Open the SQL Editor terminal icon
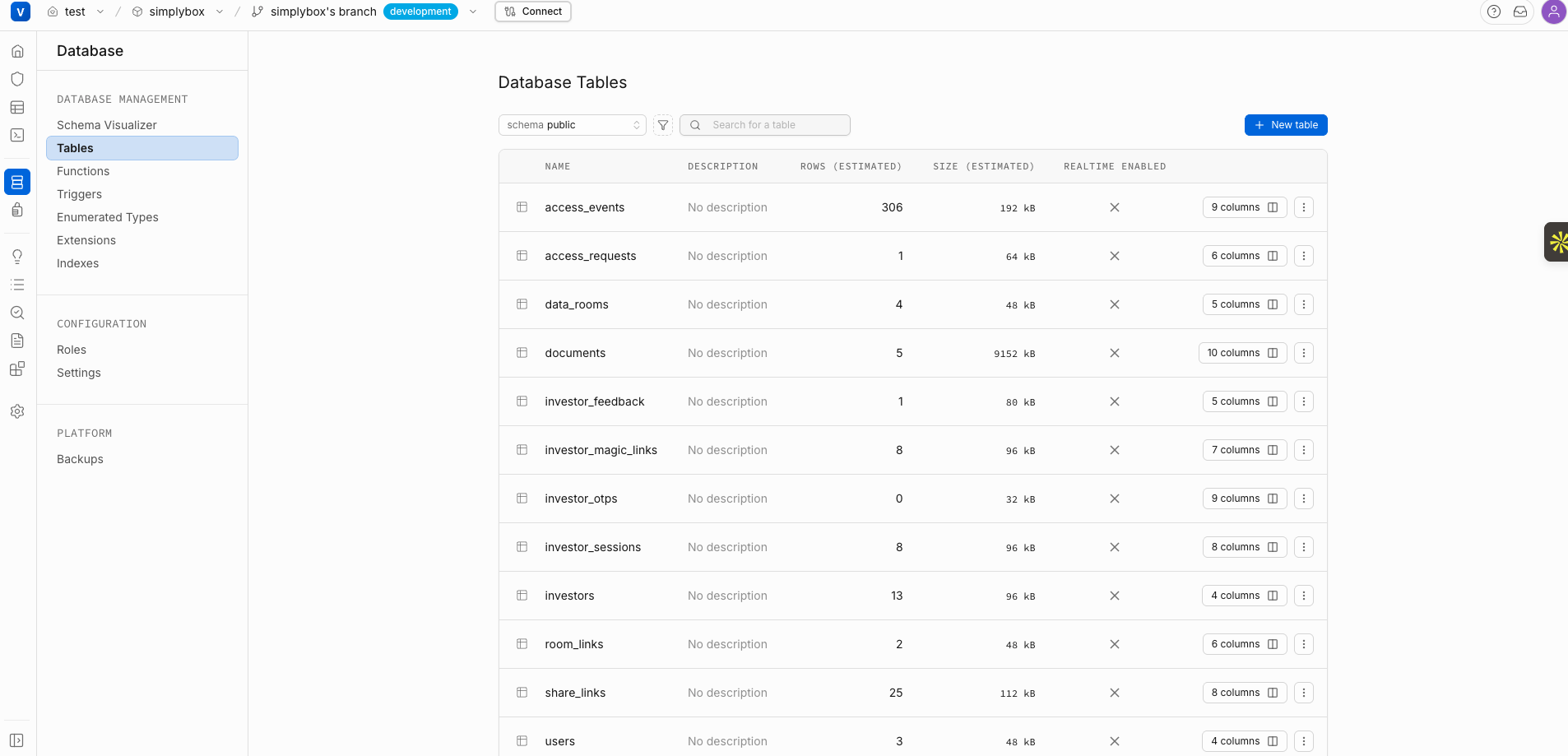The image size is (1568, 756). [x=17, y=135]
